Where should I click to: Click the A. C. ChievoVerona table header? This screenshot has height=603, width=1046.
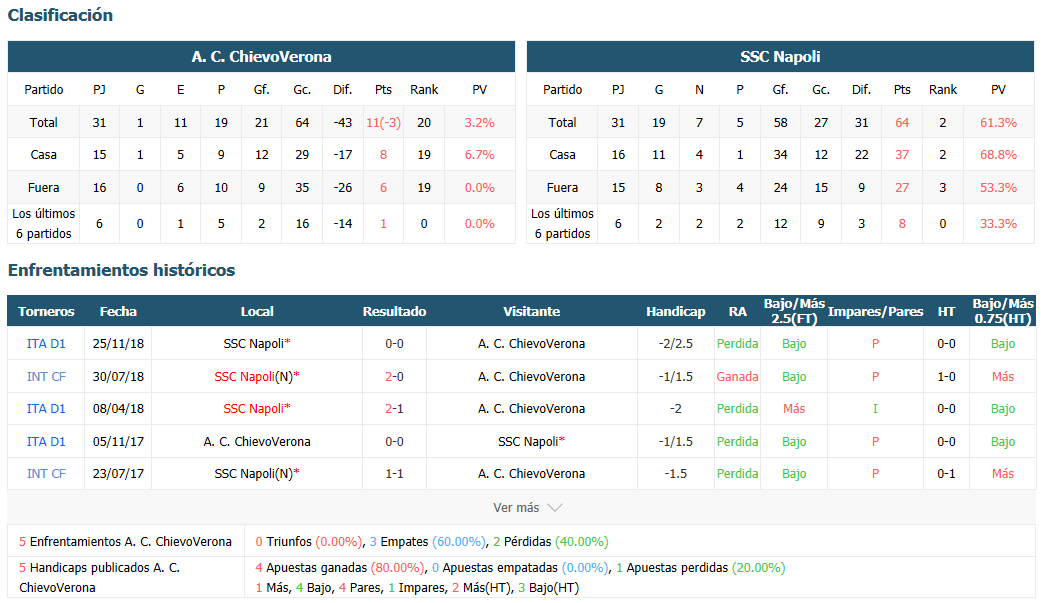point(262,57)
